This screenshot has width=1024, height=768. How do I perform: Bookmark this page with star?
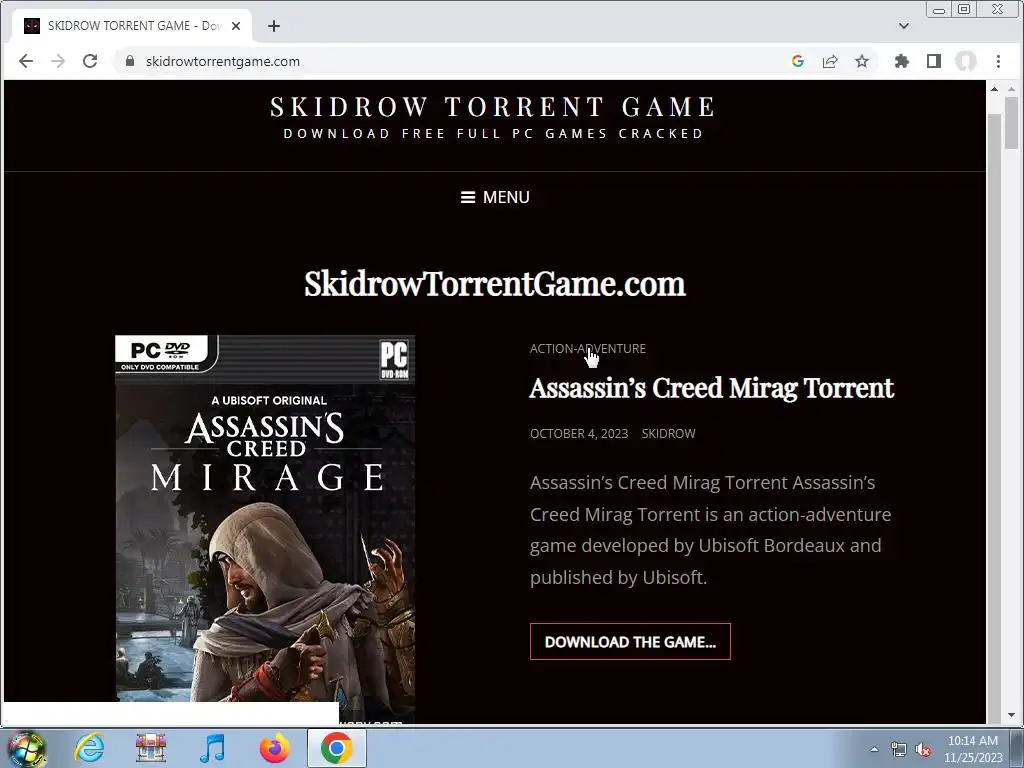click(862, 61)
